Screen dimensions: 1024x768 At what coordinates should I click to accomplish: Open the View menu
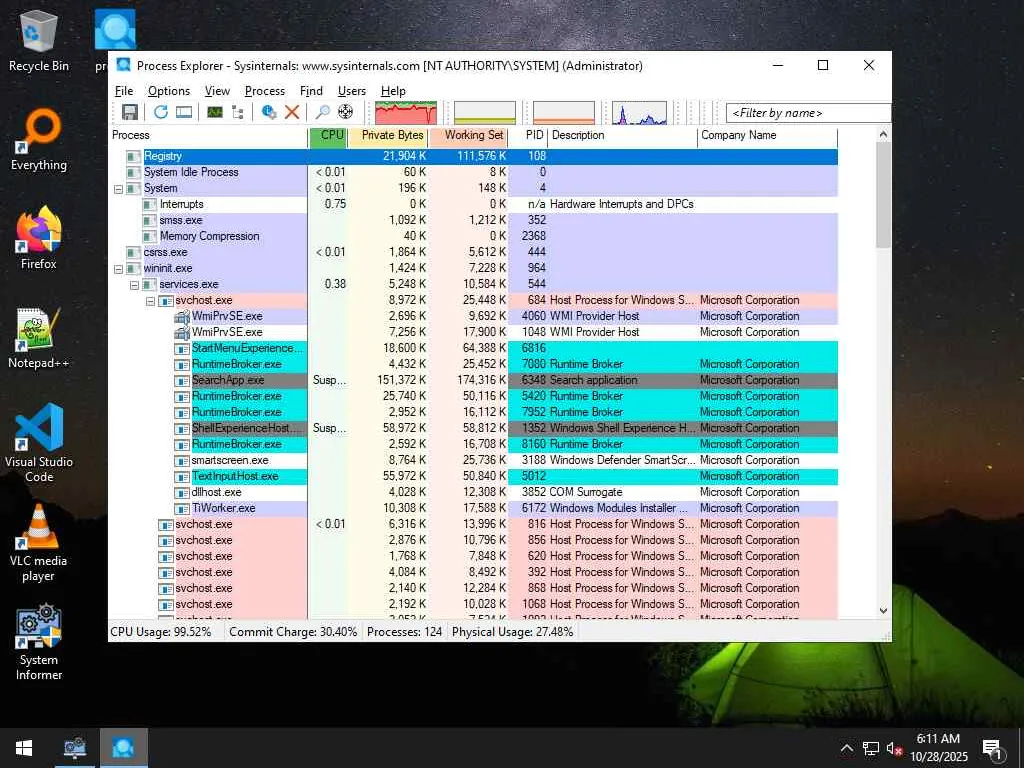217,91
